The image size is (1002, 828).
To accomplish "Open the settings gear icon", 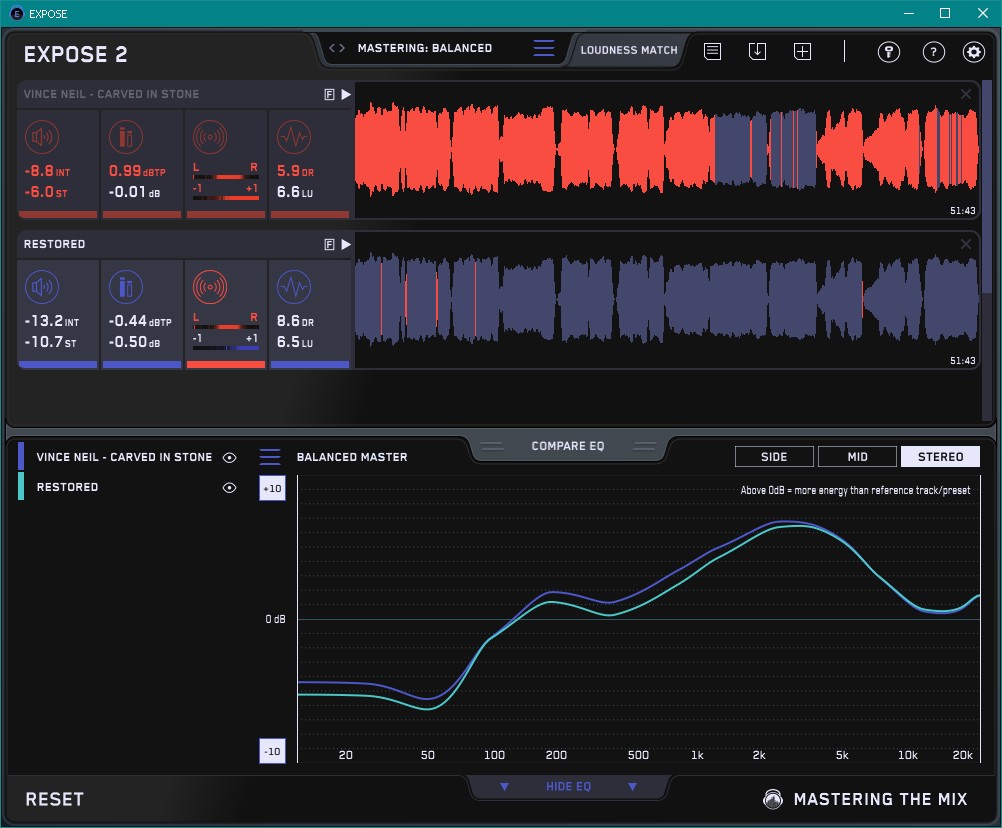I will pos(973,52).
